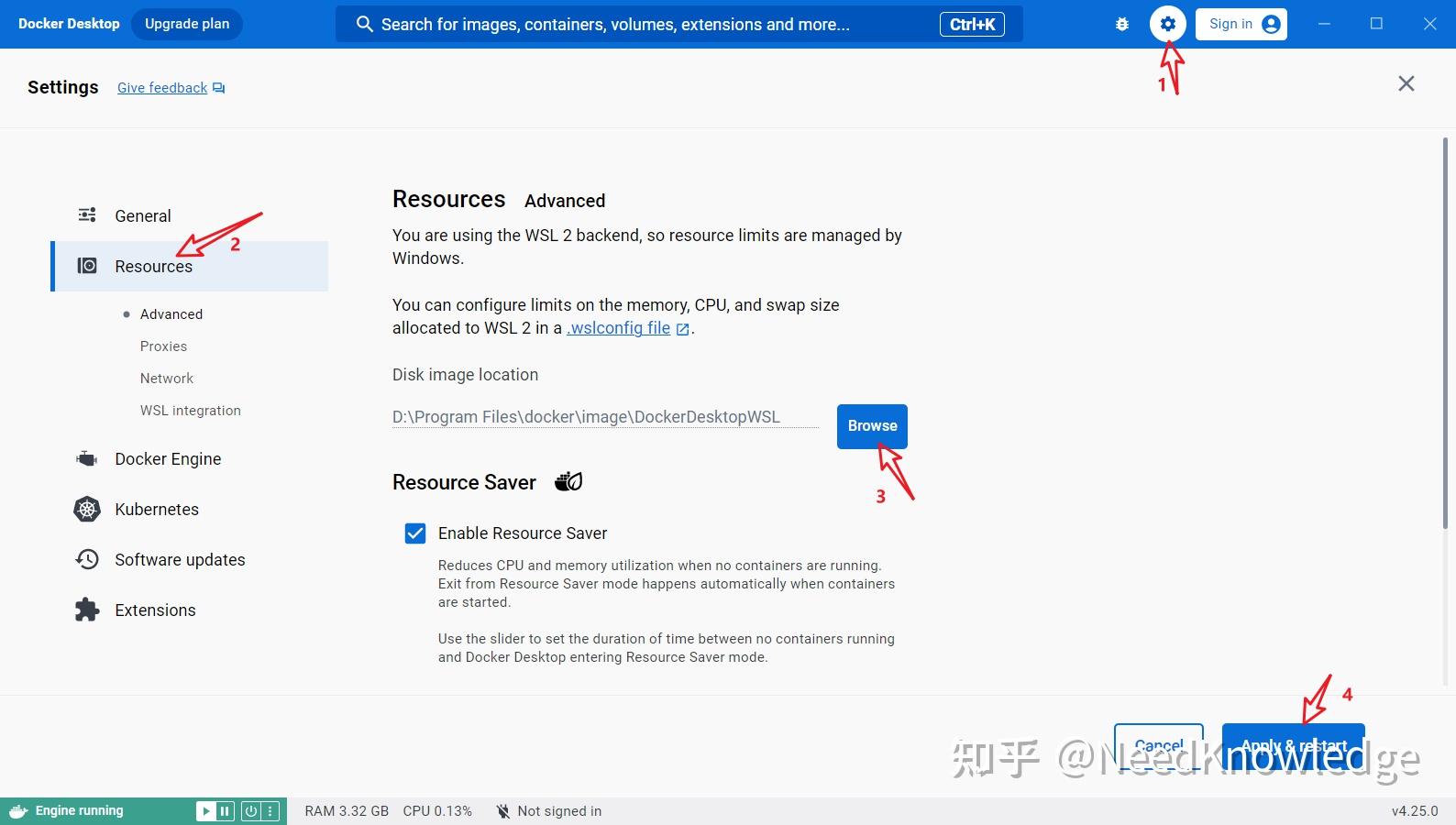Click the engine power icon
This screenshot has height=825, width=1456.
point(250,811)
